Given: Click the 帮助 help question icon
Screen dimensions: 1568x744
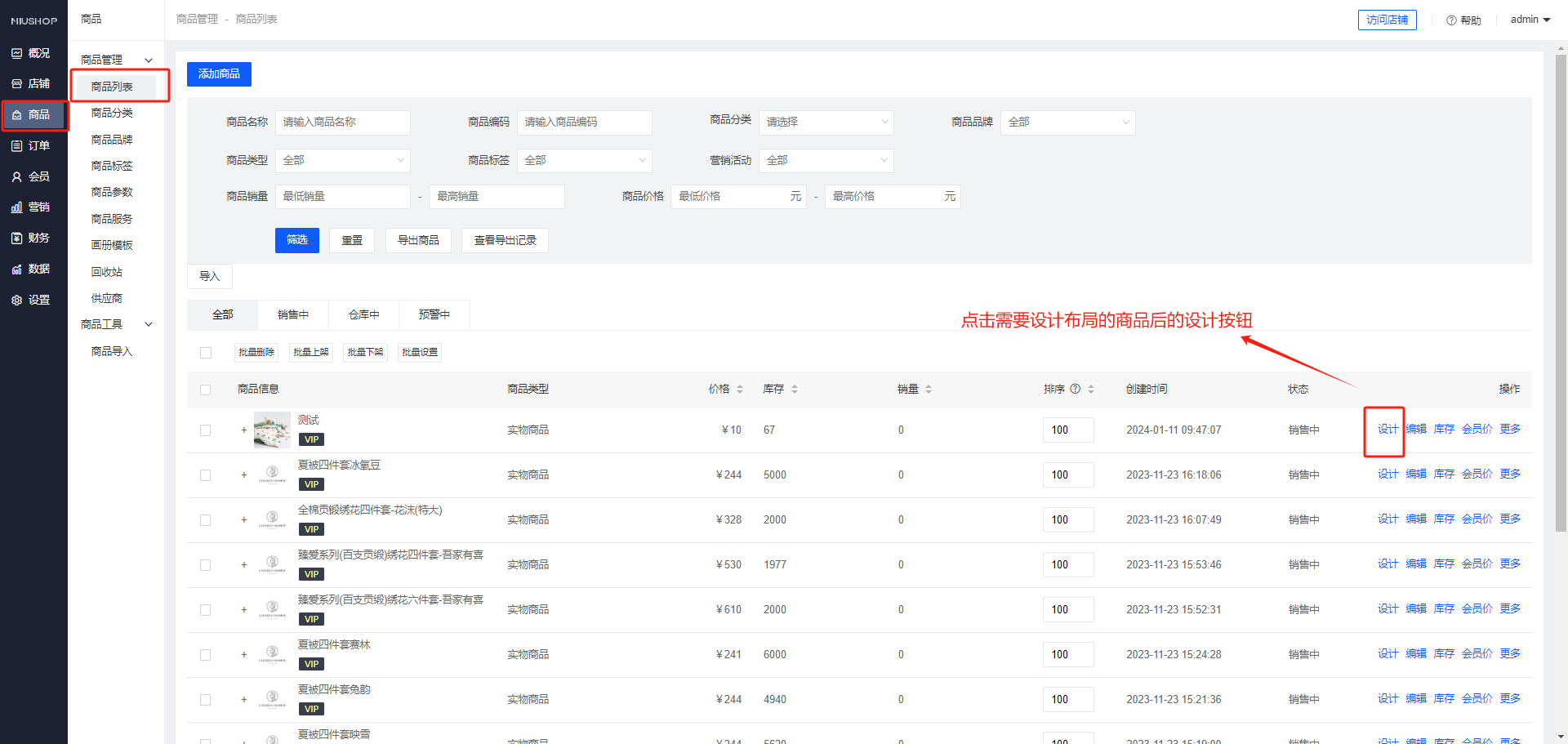Looking at the screenshot, I should [1451, 20].
